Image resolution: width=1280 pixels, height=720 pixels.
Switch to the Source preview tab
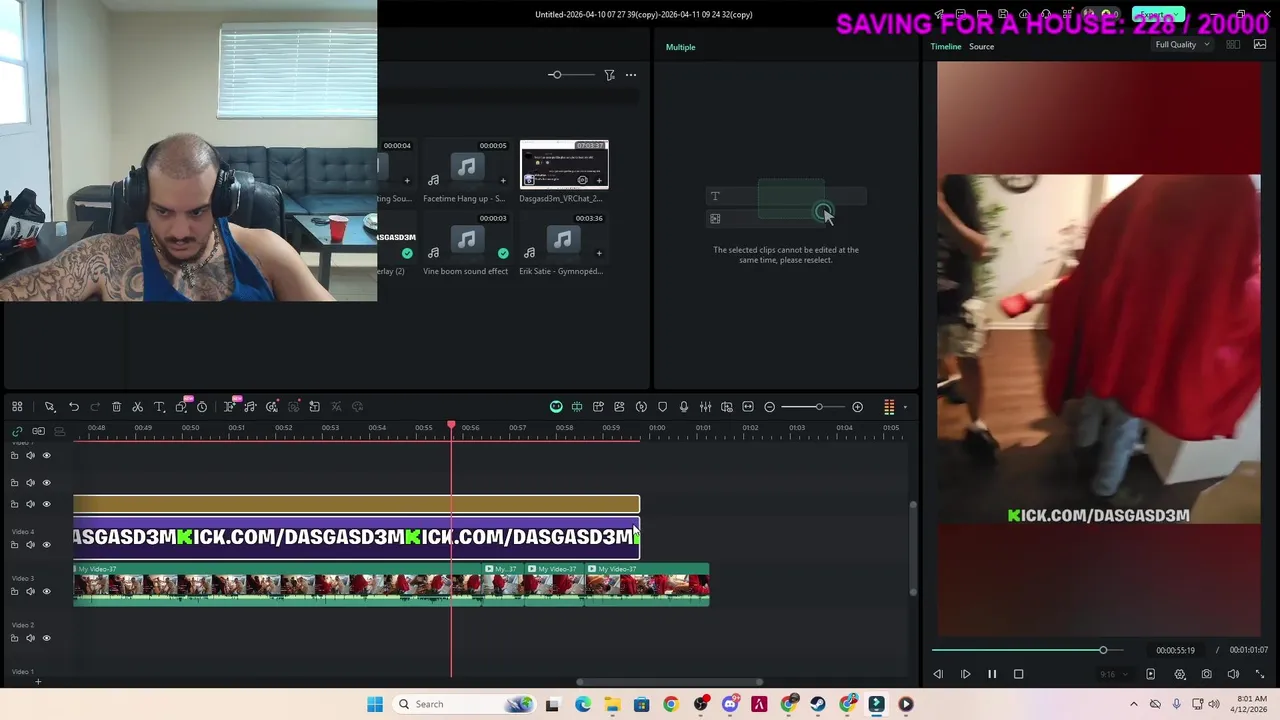click(x=981, y=47)
